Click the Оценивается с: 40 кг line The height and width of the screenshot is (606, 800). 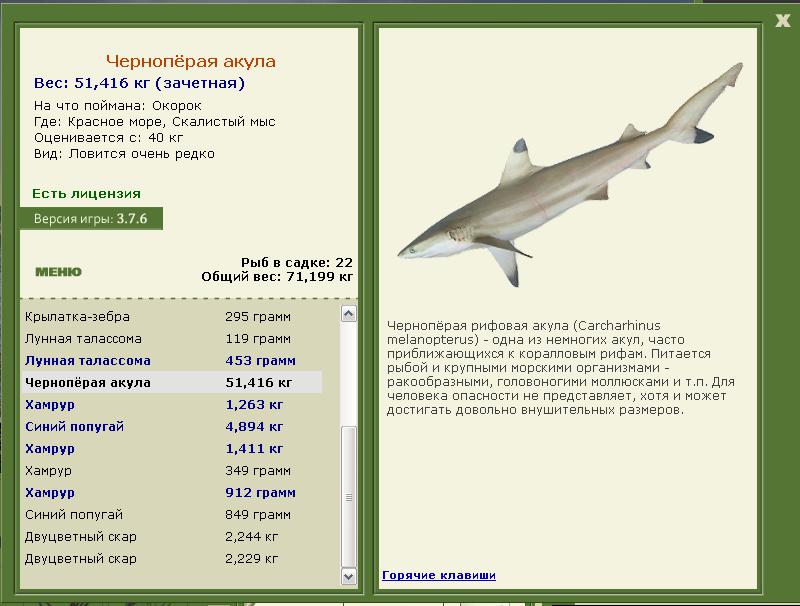point(108,138)
